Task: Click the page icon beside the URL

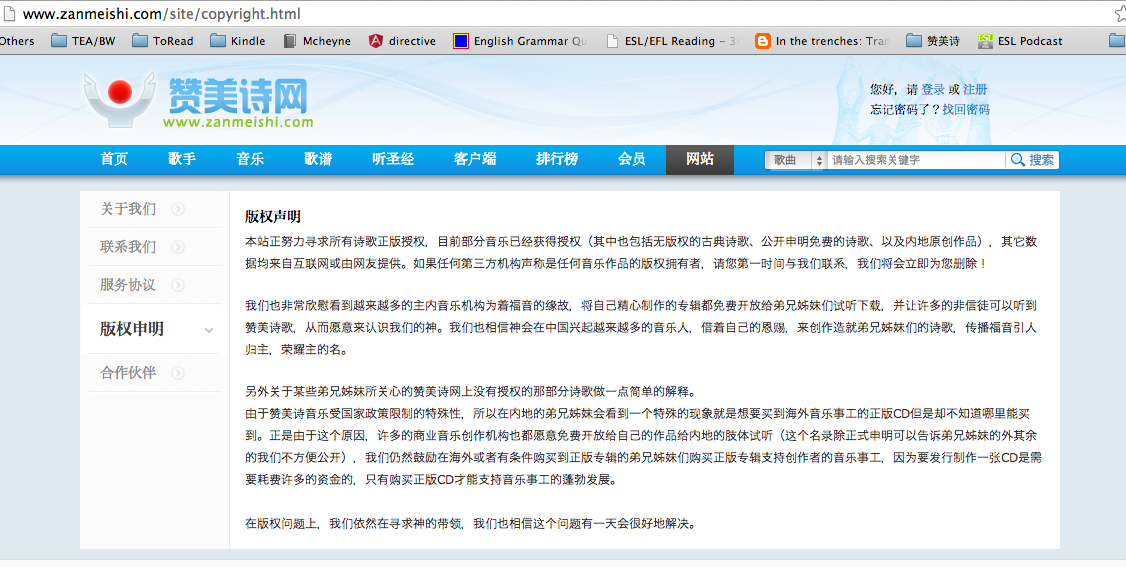Action: coord(9,14)
